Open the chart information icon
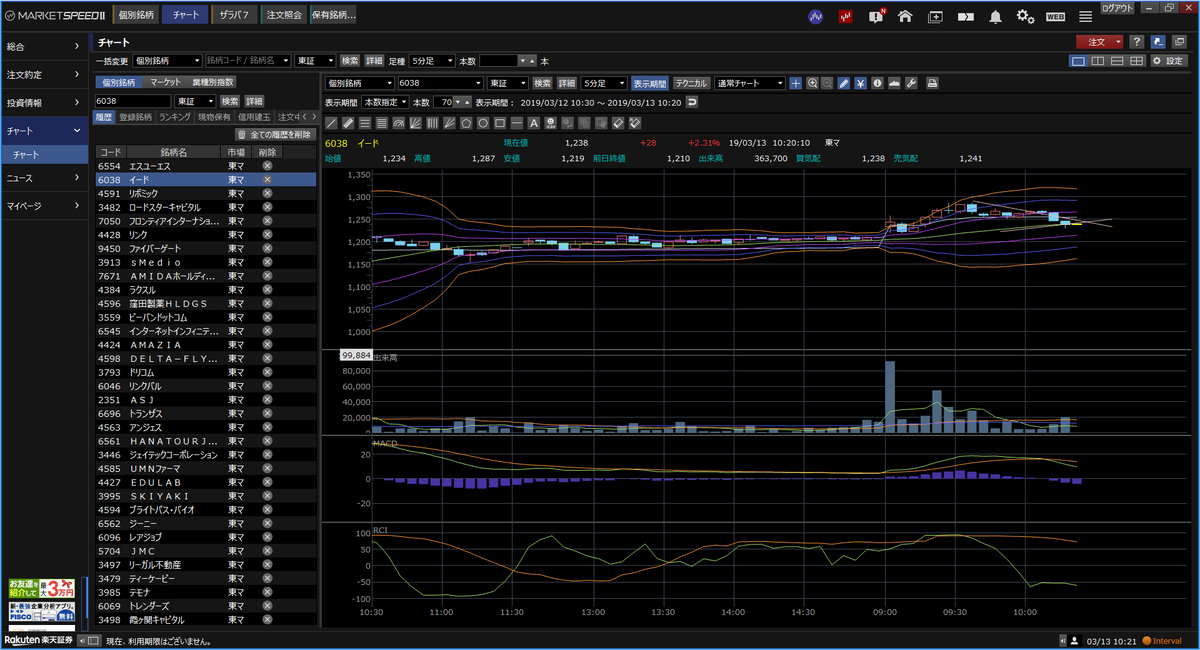The height and width of the screenshot is (650, 1200). (x=877, y=83)
